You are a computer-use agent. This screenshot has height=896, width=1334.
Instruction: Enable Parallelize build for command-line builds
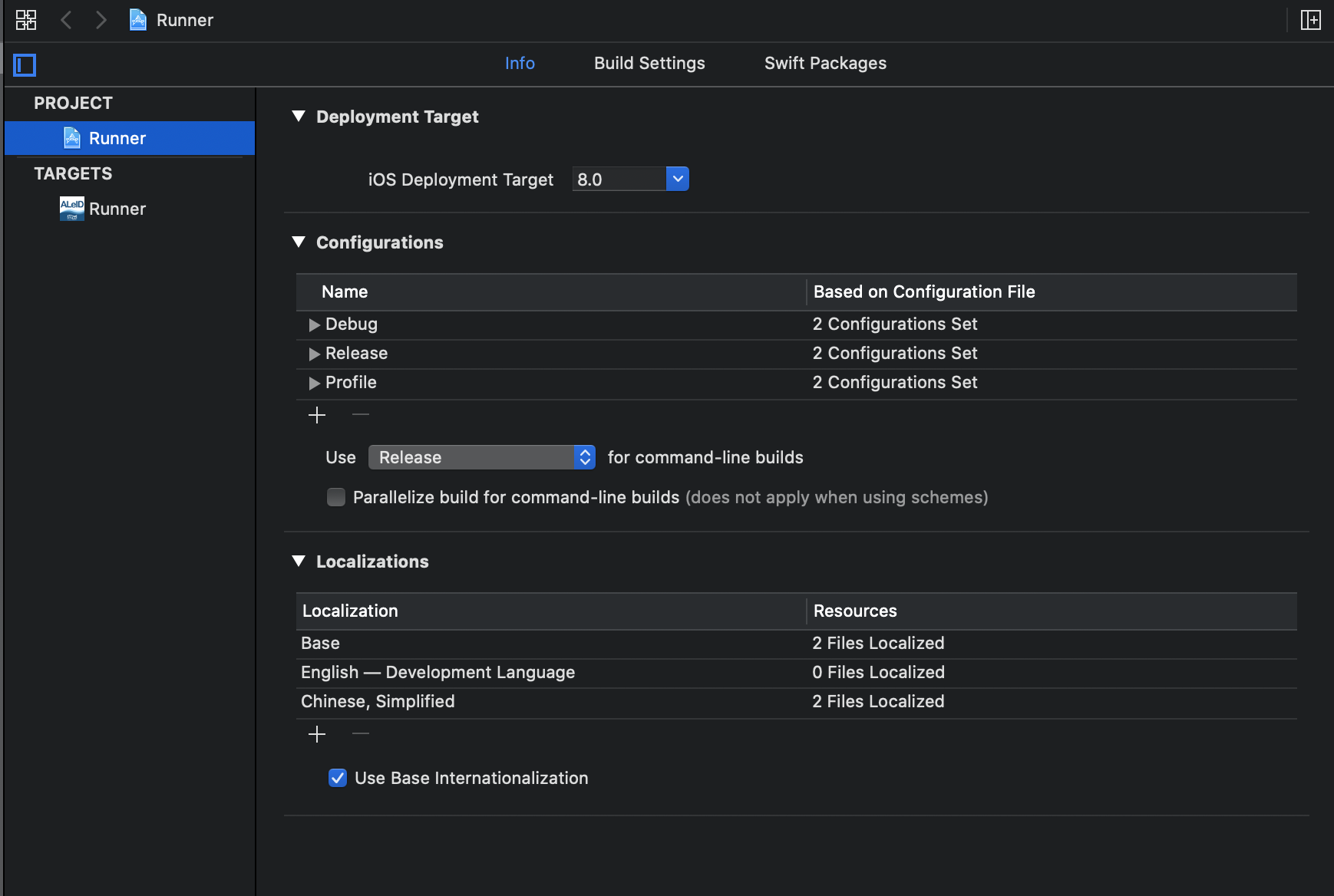click(x=336, y=497)
